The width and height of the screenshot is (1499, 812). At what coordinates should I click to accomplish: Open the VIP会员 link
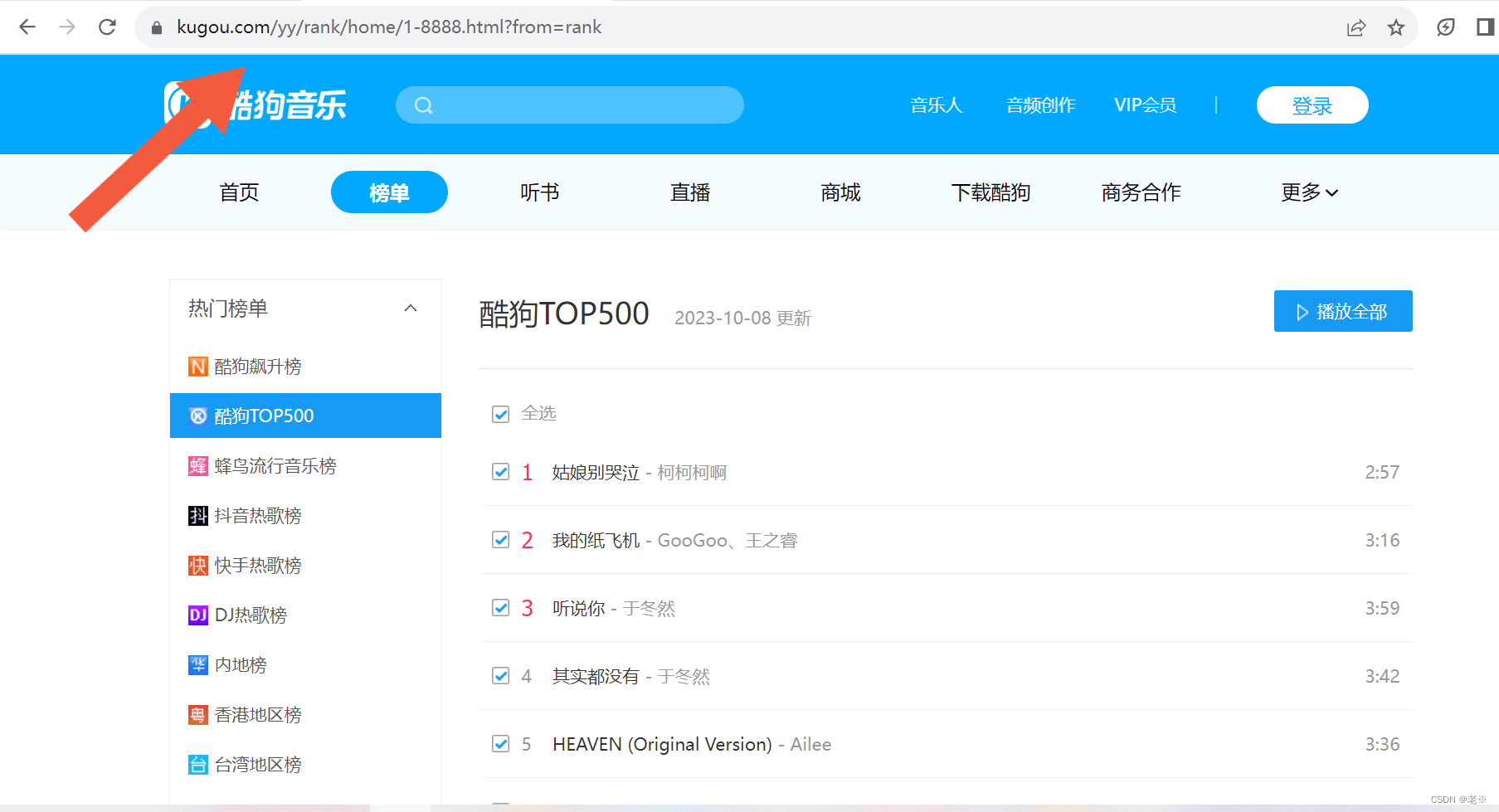tap(1146, 105)
